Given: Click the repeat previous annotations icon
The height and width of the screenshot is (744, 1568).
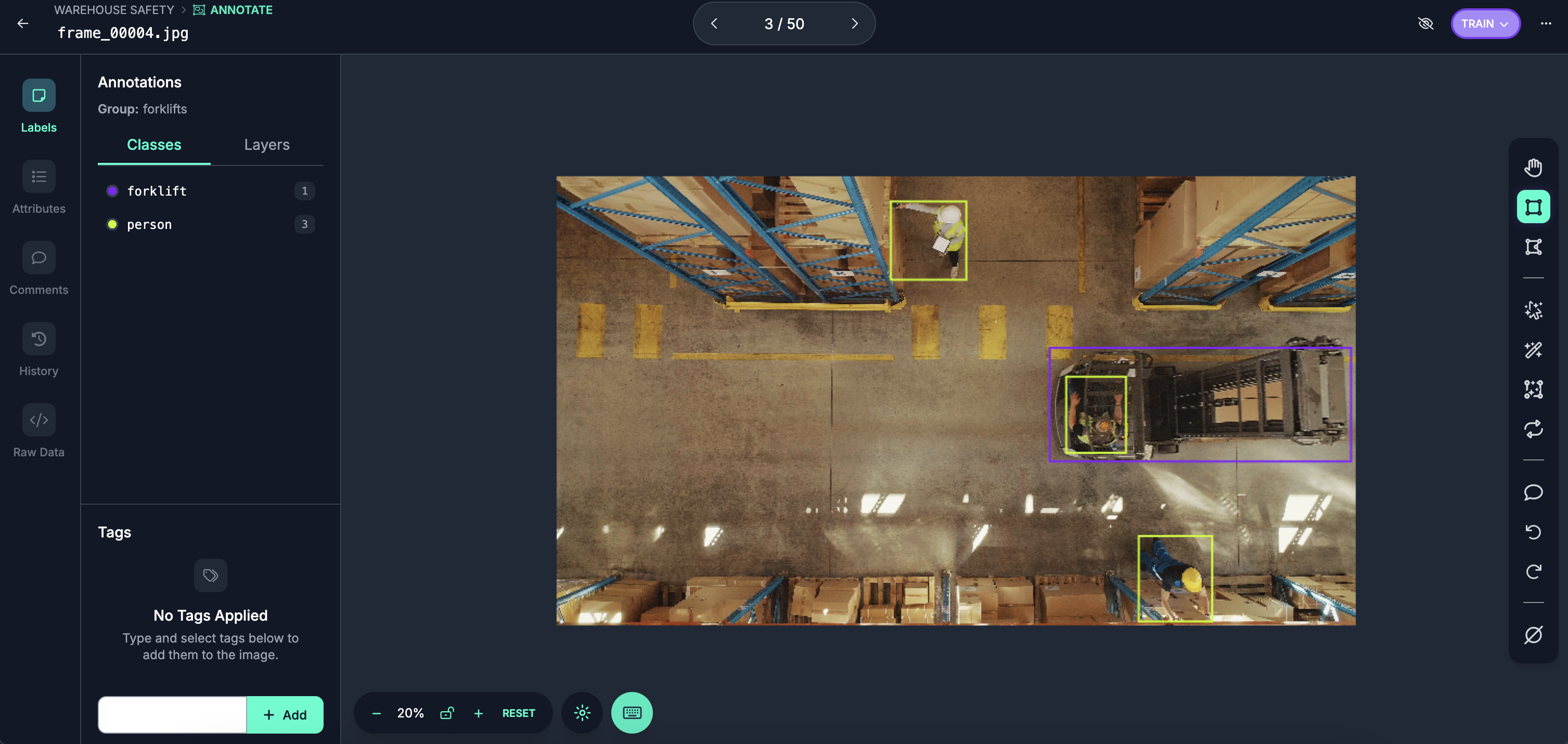Looking at the screenshot, I should click(1533, 429).
